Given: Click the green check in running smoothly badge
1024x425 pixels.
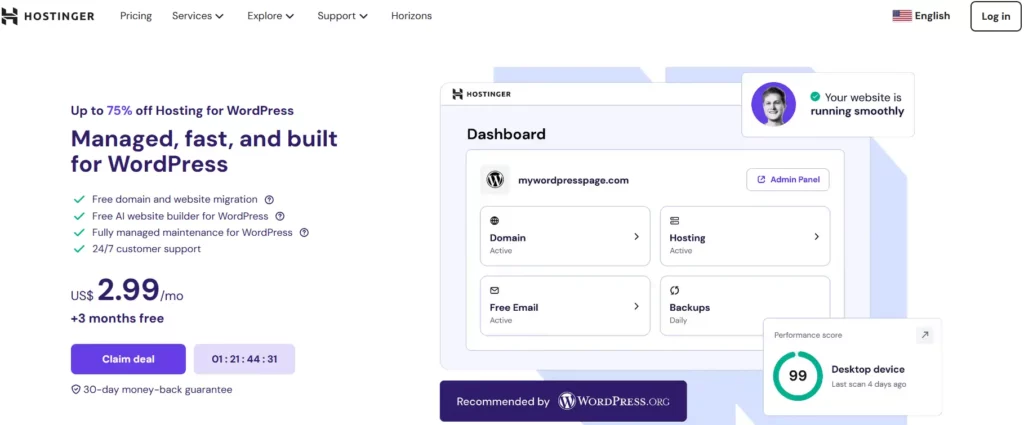Looking at the screenshot, I should (x=815, y=97).
